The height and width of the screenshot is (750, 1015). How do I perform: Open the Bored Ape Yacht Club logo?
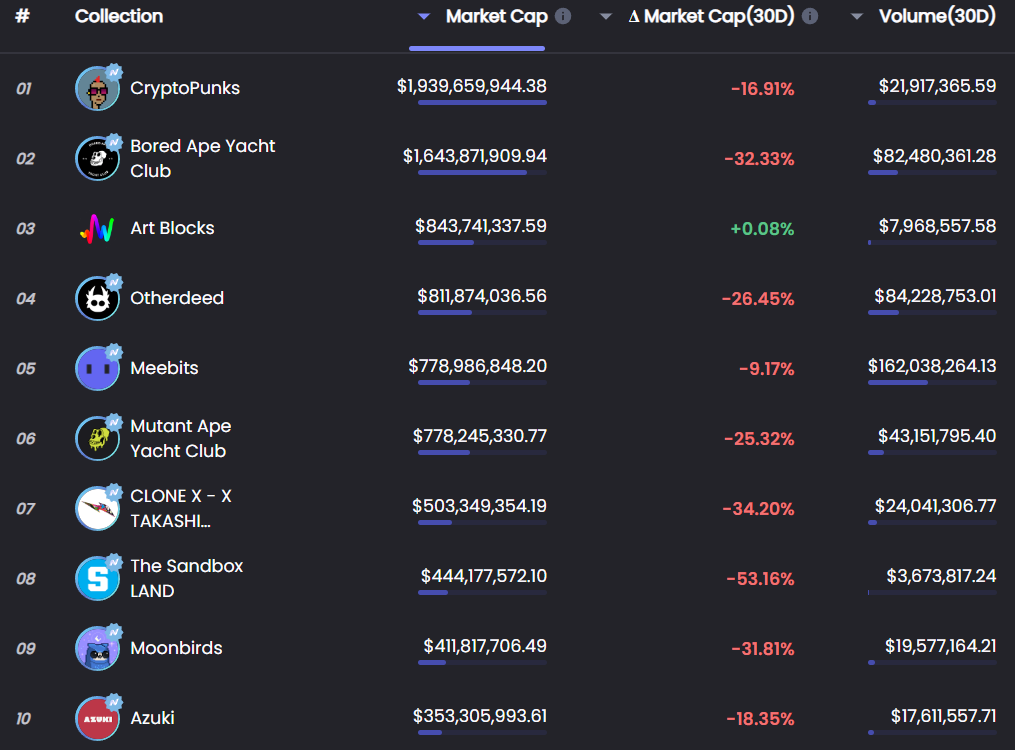(x=98, y=158)
